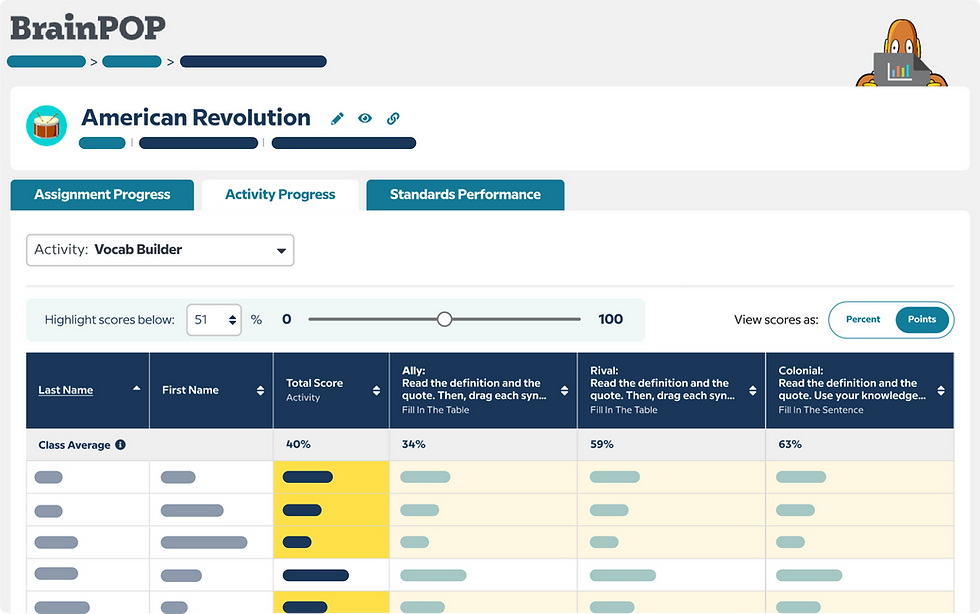Open the Activity Vocab Builder dropdown
Image resolution: width=980 pixels, height=614 pixels.
click(160, 250)
